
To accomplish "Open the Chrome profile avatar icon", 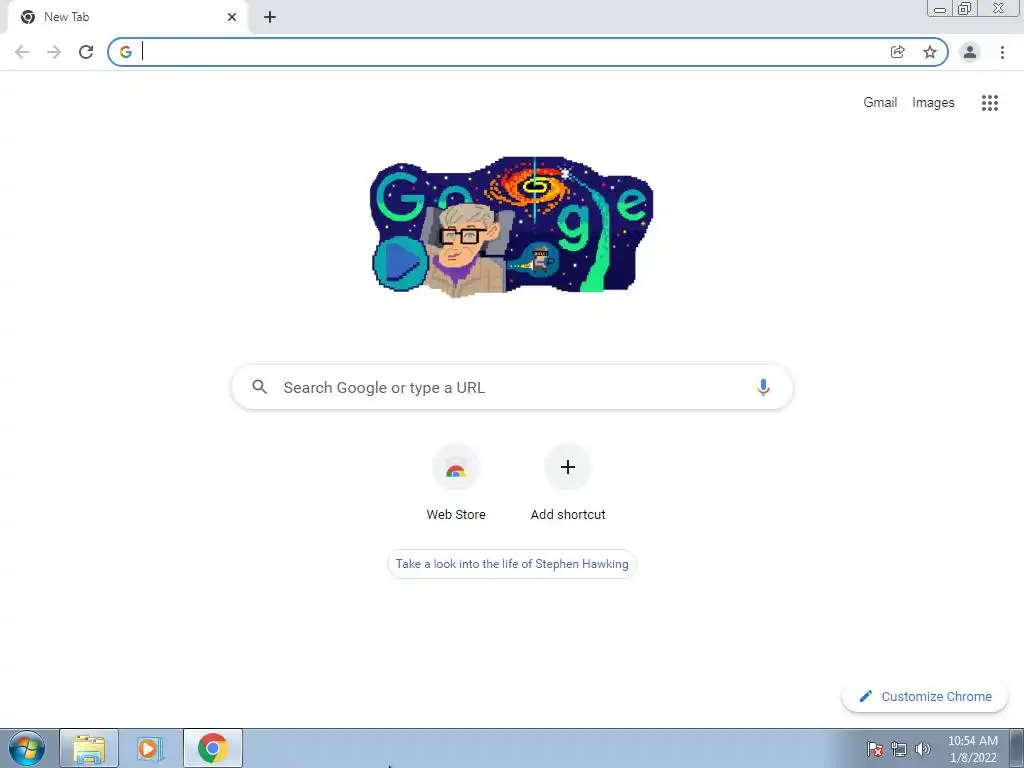I will (969, 52).
